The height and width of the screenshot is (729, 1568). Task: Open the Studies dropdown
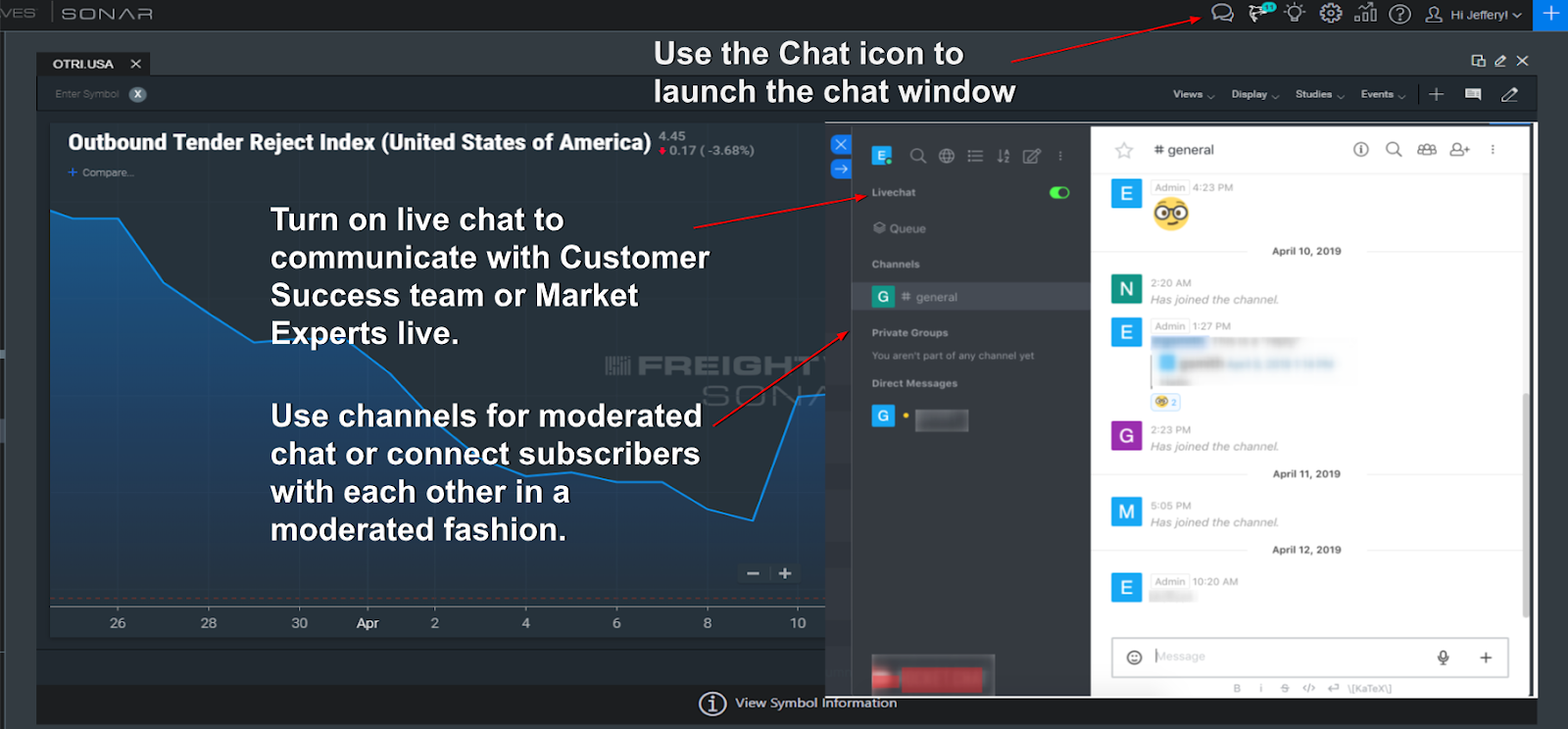click(x=1320, y=94)
